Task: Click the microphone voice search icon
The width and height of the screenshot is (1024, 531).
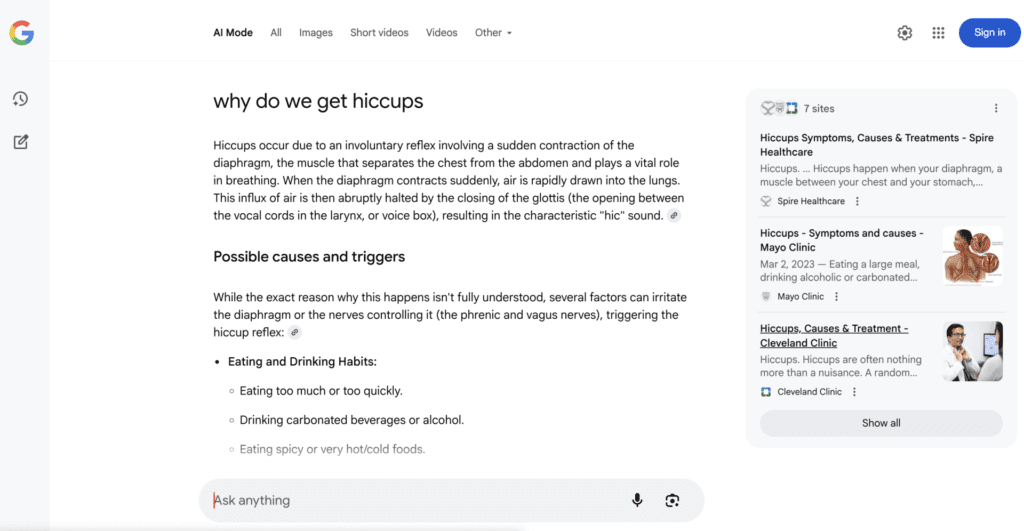Action: 637,500
